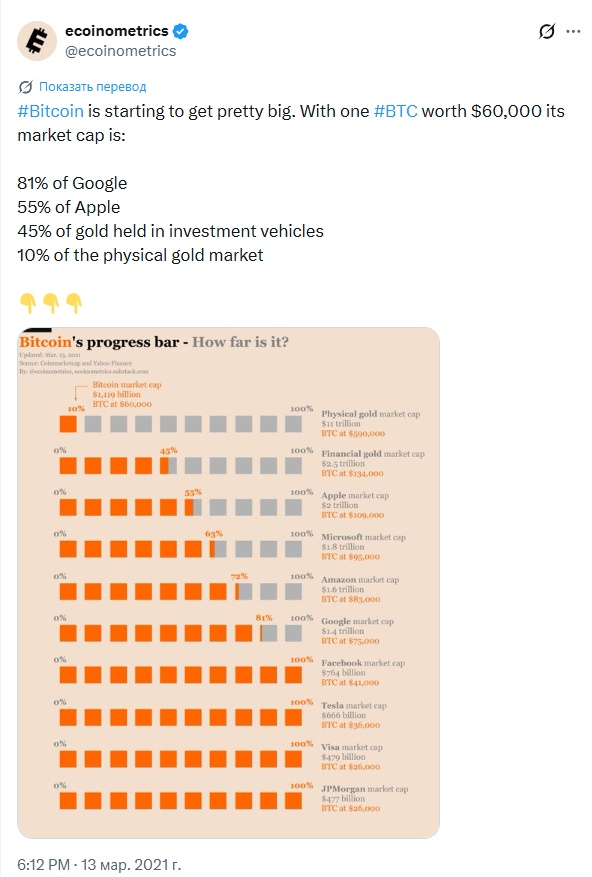Click the tweet timestamp 6:12 PM
This screenshot has height=877, width=592.
(x=44, y=864)
